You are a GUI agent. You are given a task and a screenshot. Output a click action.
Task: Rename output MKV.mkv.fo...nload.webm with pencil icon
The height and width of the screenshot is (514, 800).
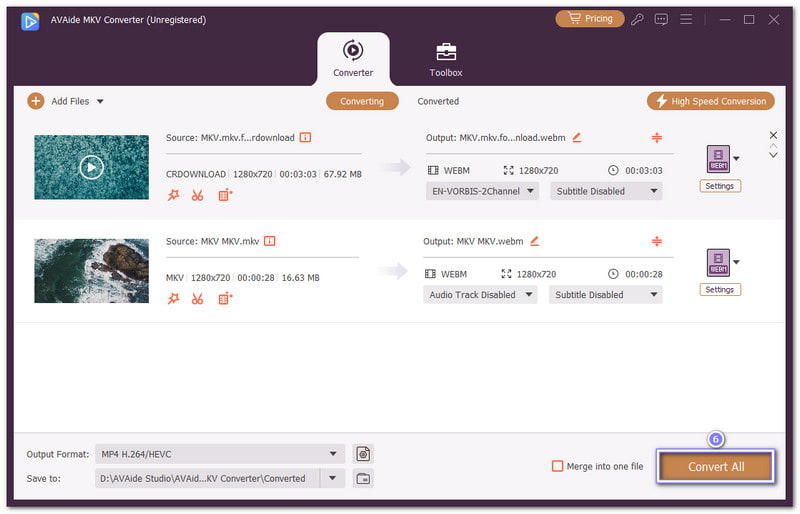pyautogui.click(x=577, y=137)
